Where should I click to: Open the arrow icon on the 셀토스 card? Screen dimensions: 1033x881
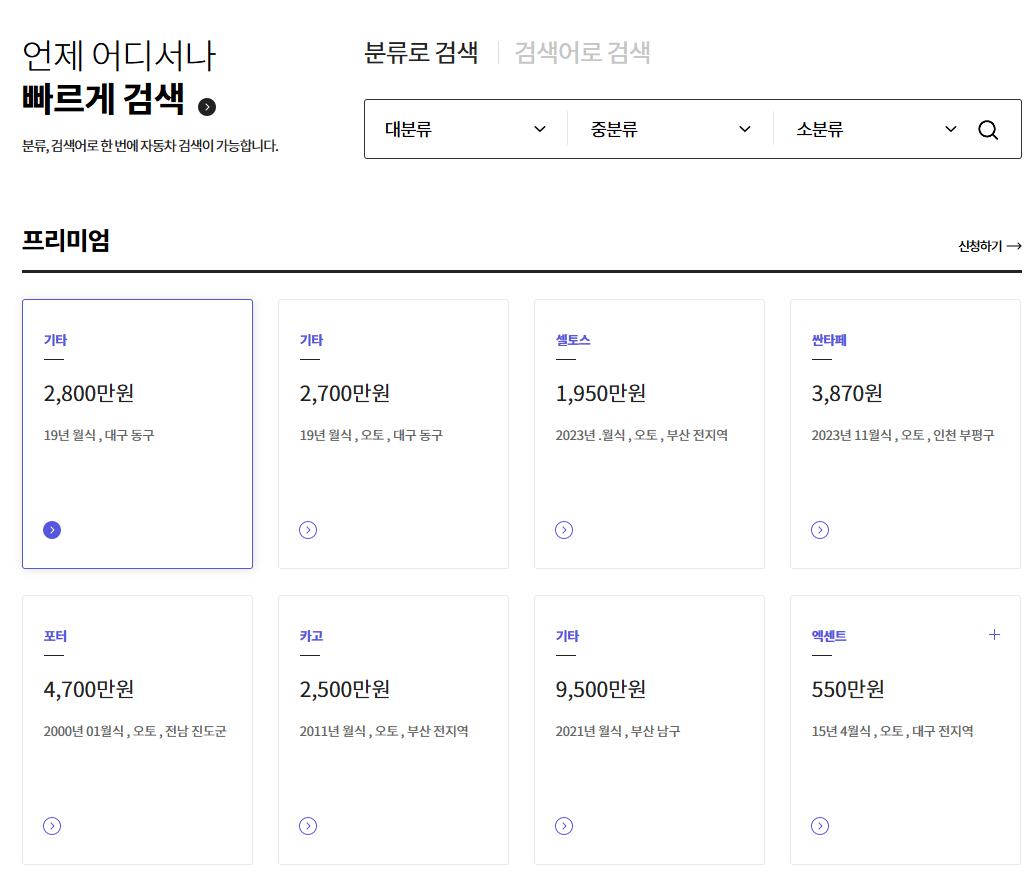[x=564, y=530]
